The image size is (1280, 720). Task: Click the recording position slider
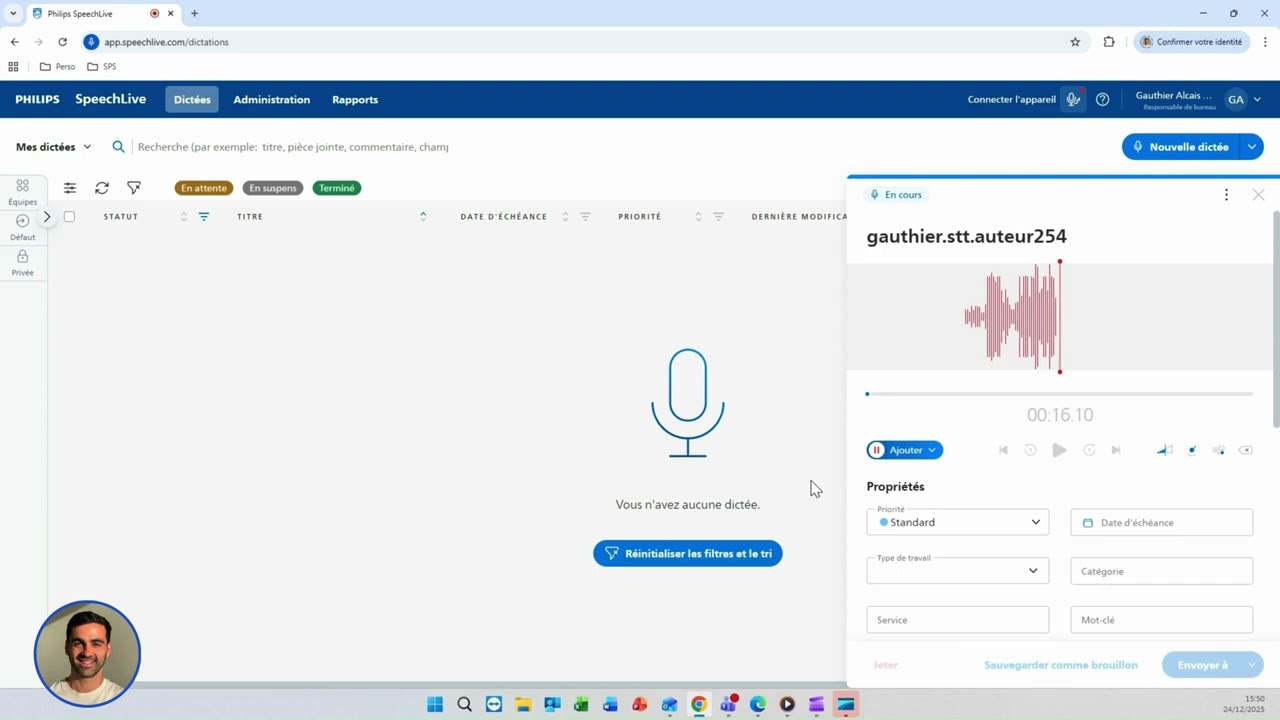(x=1060, y=394)
